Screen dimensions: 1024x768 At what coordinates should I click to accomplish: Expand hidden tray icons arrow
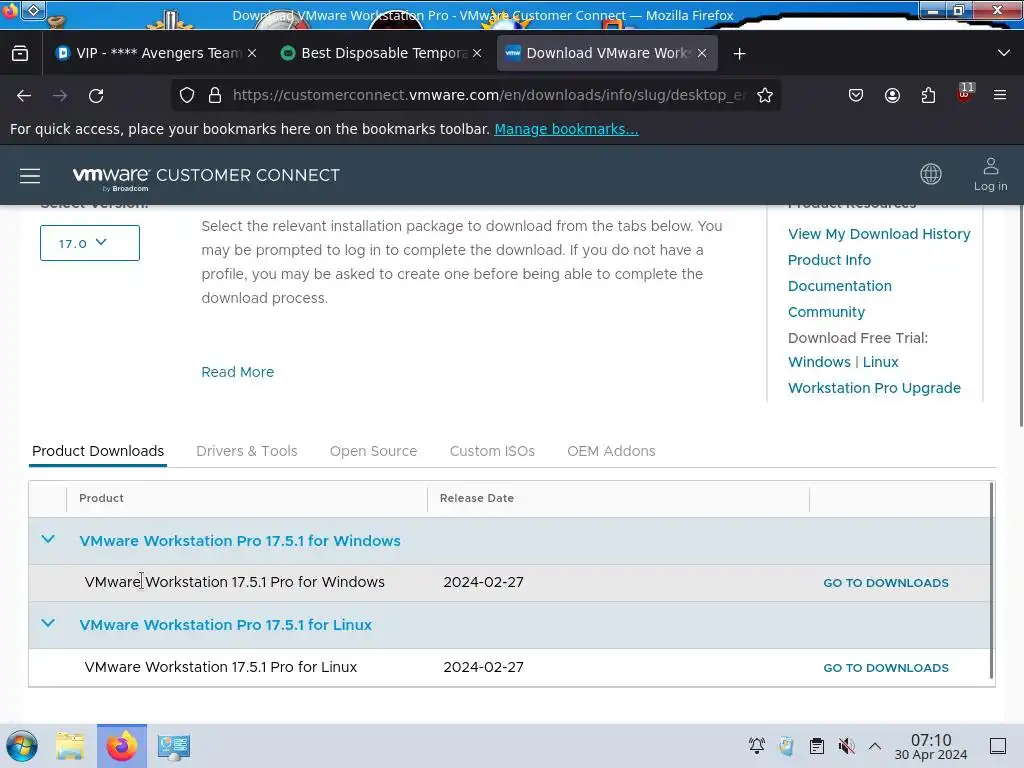pyautogui.click(x=875, y=746)
